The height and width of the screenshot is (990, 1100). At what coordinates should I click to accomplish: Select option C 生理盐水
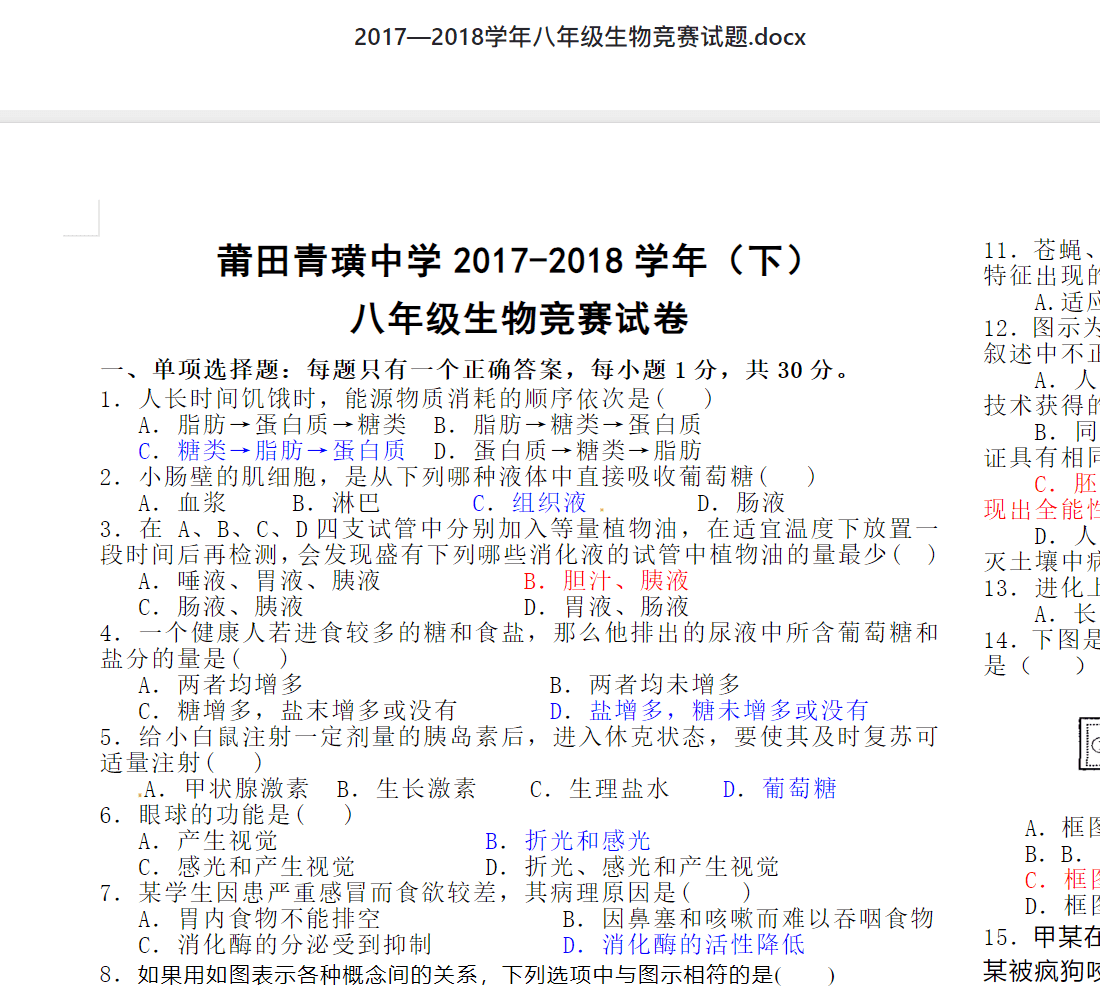coord(600,789)
